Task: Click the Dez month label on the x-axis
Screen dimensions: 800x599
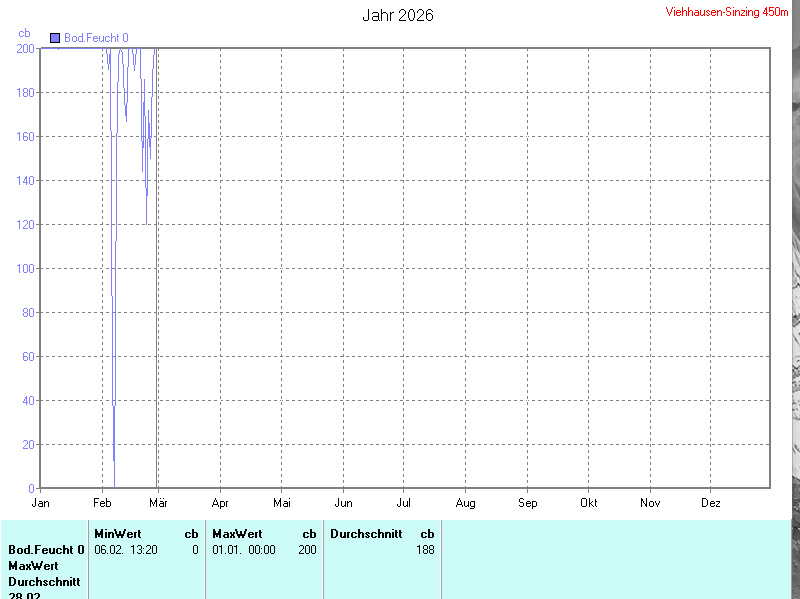Action: (711, 502)
